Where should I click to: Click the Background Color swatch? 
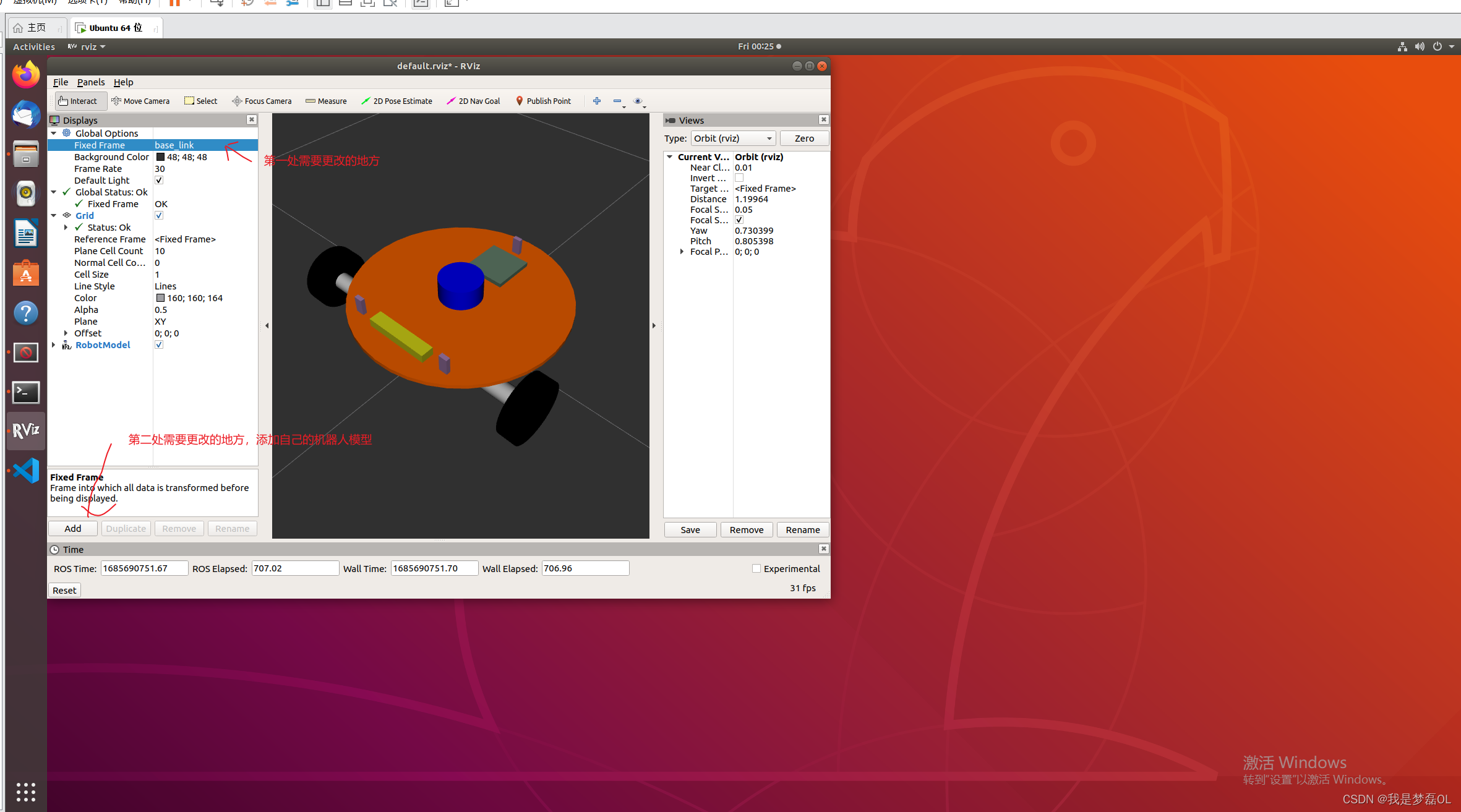(x=160, y=157)
